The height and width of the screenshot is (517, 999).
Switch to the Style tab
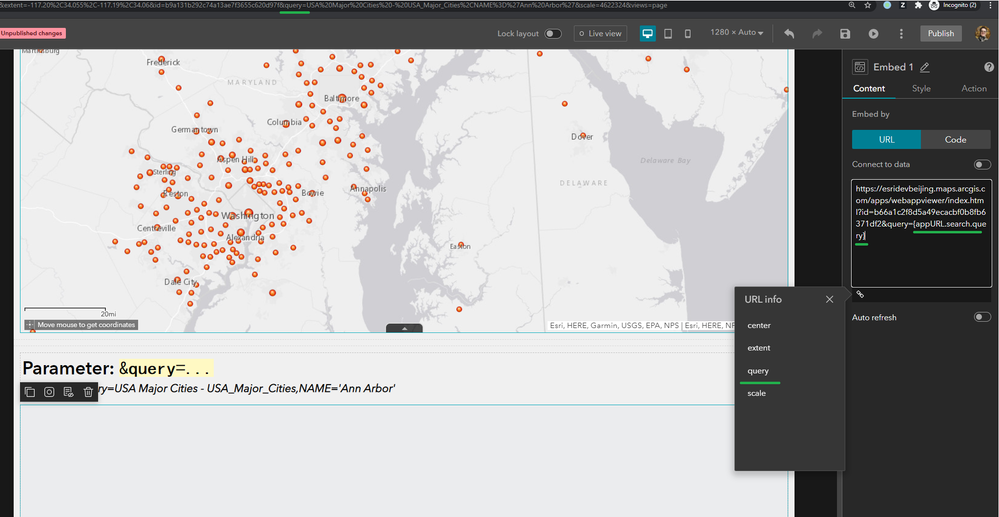pyautogui.click(x=921, y=89)
